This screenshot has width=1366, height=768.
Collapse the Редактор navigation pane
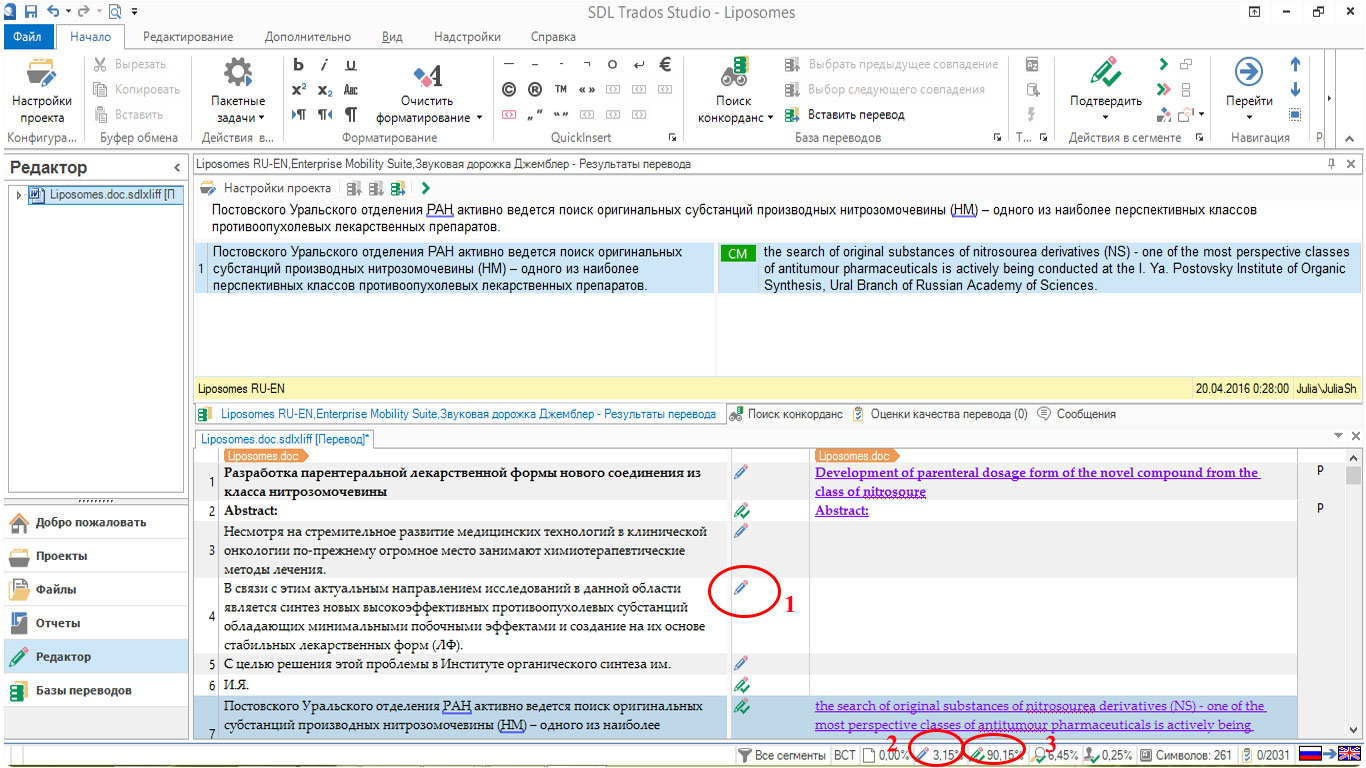[x=177, y=168]
